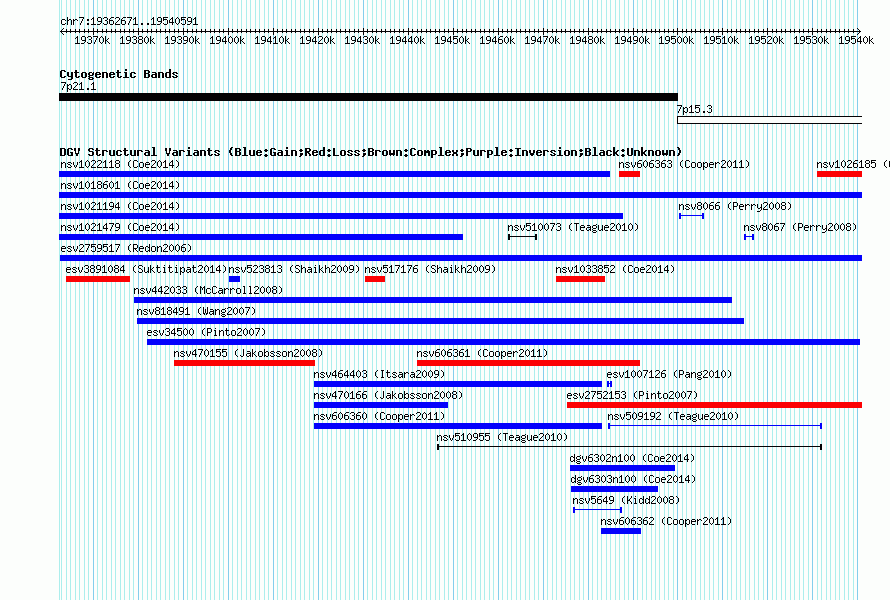Viewport: 890px width, 600px height.
Task: Select the blue esv34500 gain bar
Action: coord(503,342)
